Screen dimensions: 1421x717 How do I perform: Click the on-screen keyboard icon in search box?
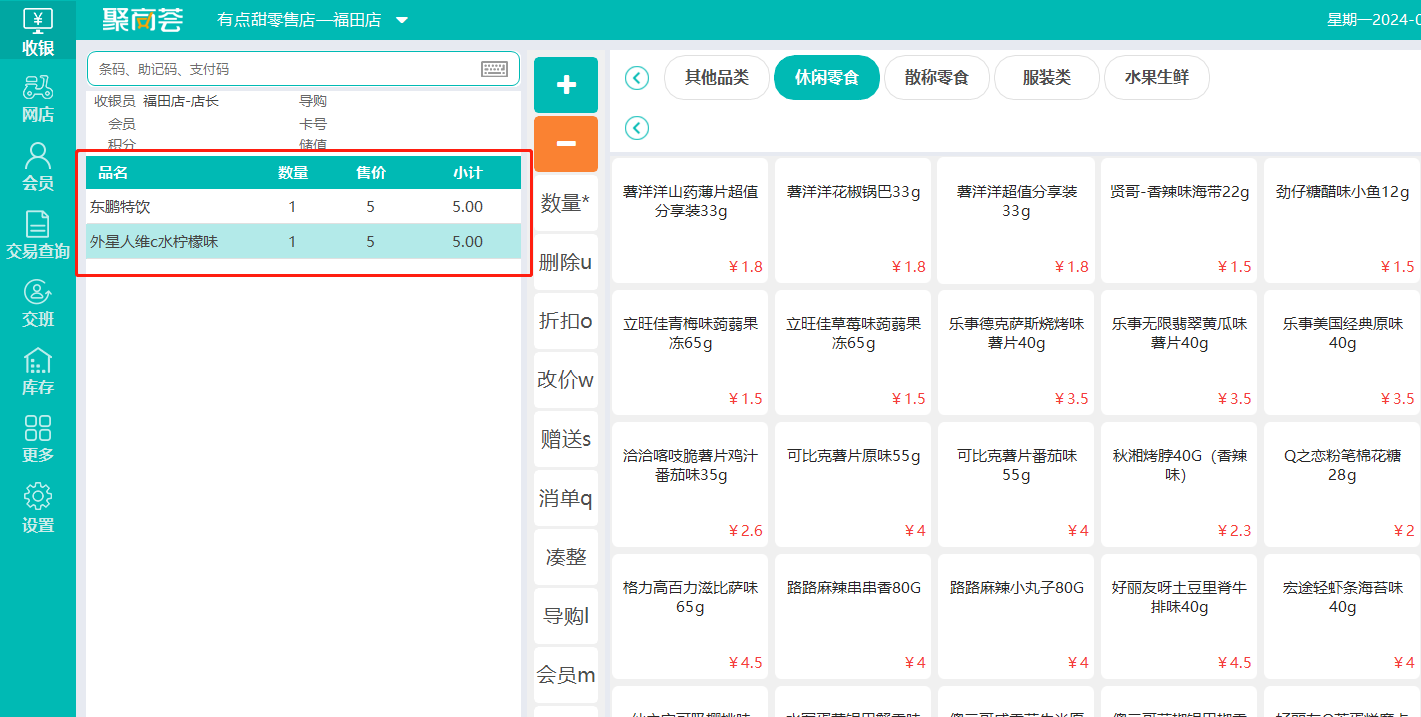494,69
